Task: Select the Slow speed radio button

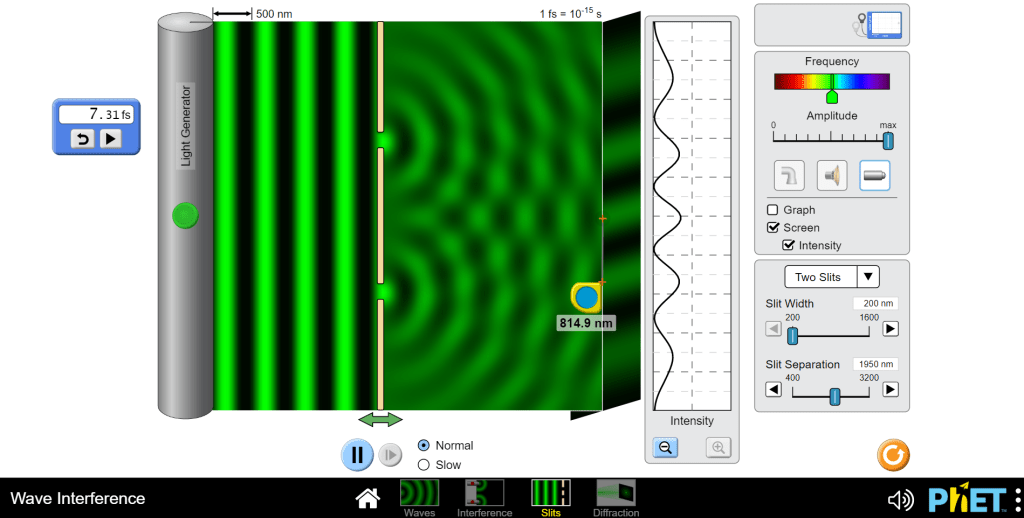Action: tap(423, 465)
